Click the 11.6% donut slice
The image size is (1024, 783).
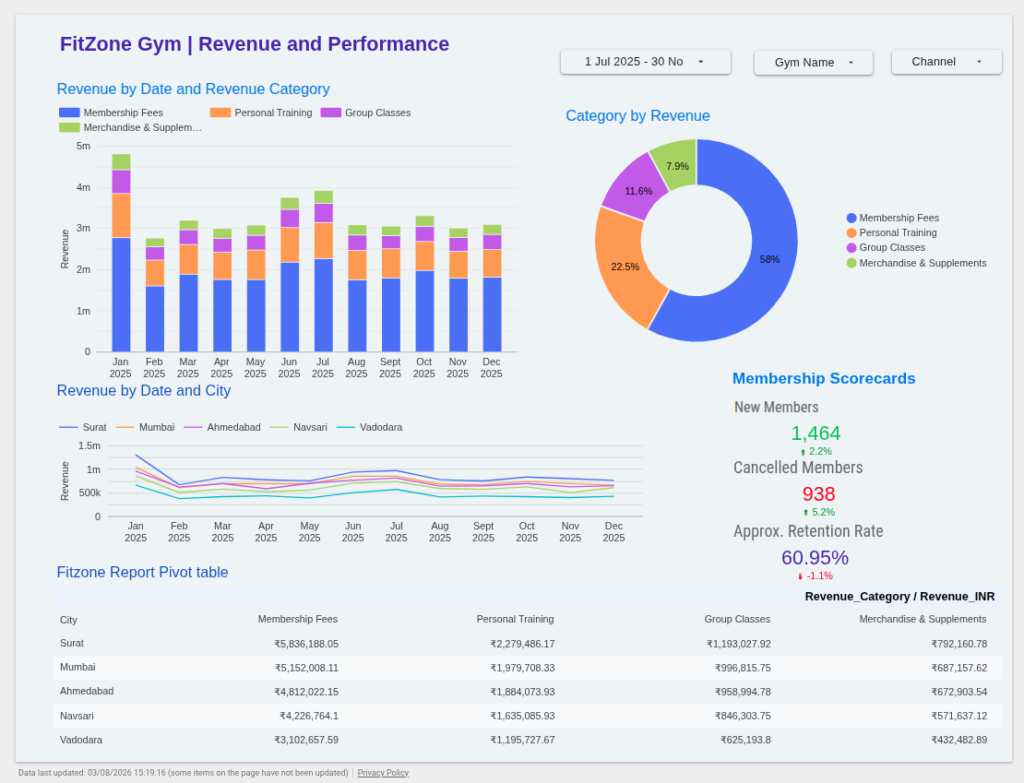[637, 191]
